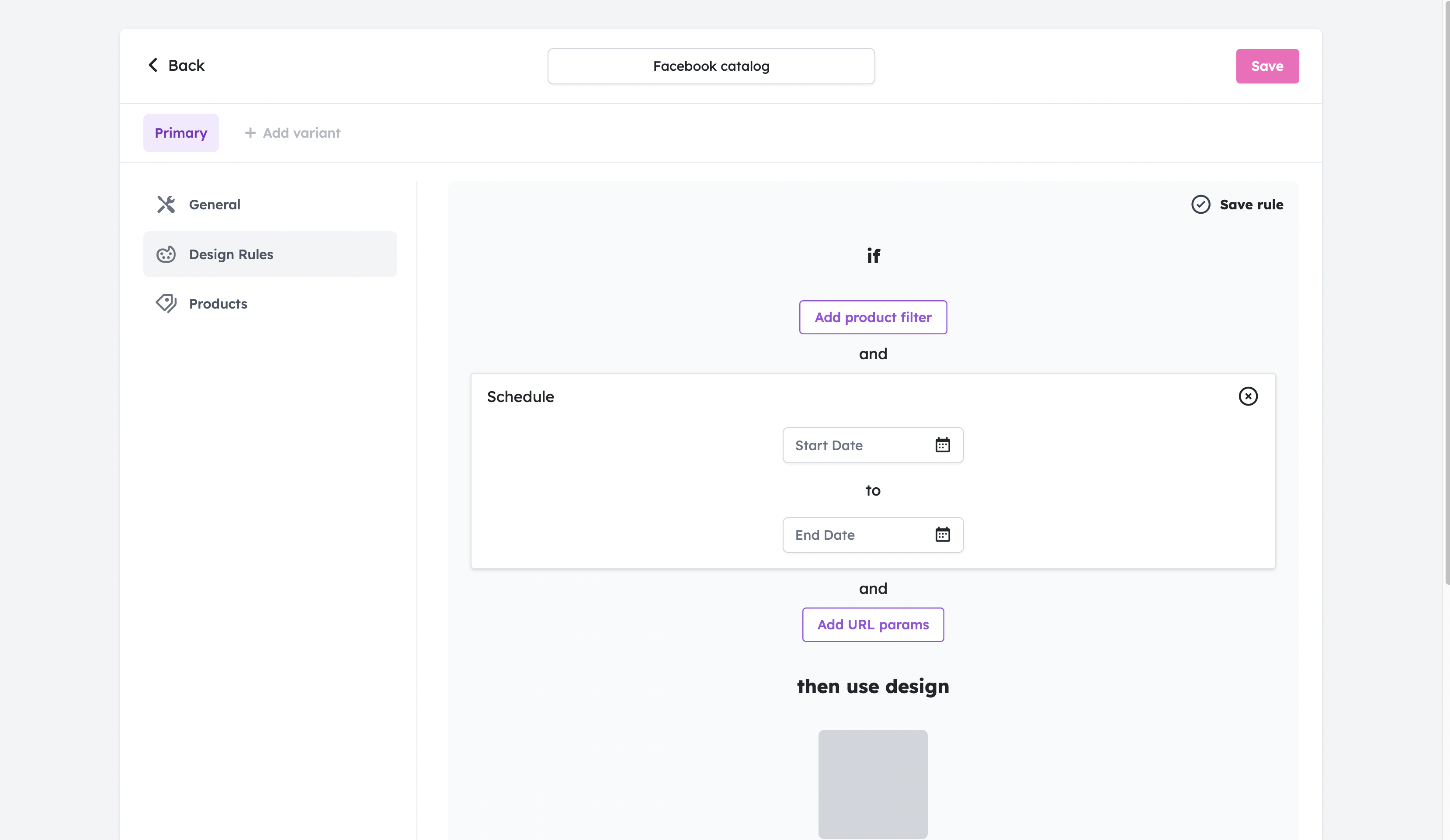1450x840 pixels.
Task: Click the 'then use design' heading
Action: coord(873,687)
